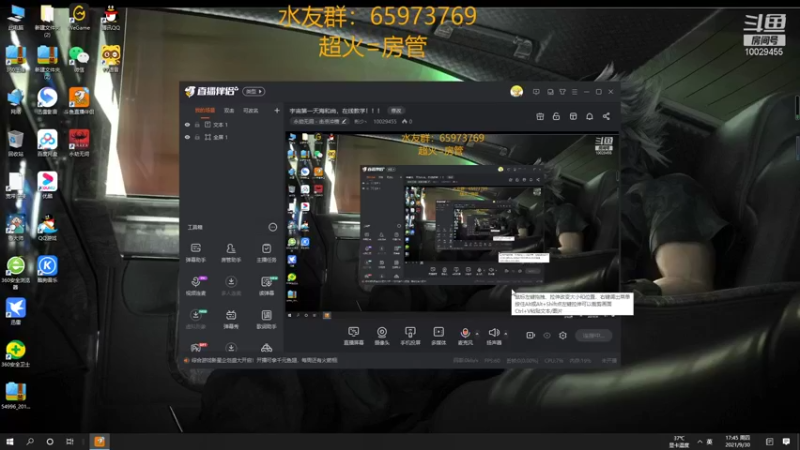Select the green WeChat desktop icon
The height and width of the screenshot is (450, 800).
(x=79, y=59)
